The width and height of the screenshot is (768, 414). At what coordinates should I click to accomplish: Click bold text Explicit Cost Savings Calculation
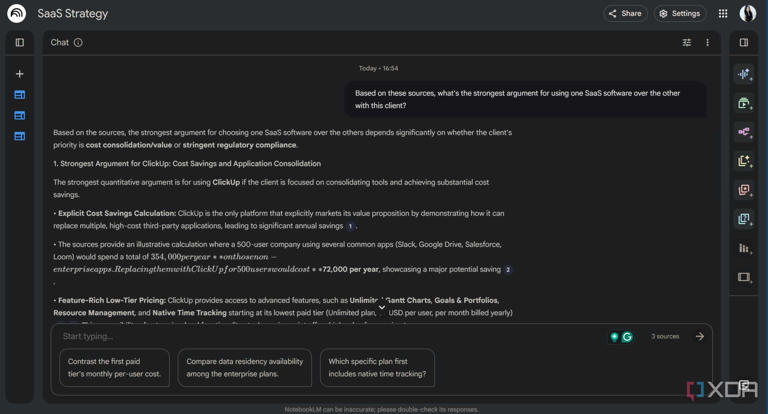pos(117,213)
